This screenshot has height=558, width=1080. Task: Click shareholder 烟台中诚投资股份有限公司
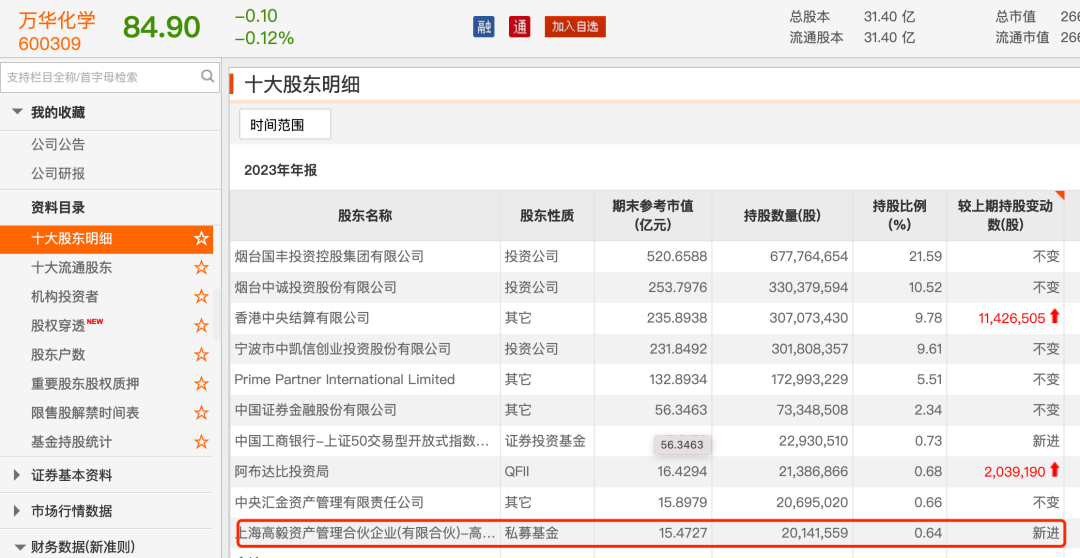pyautogui.click(x=315, y=287)
